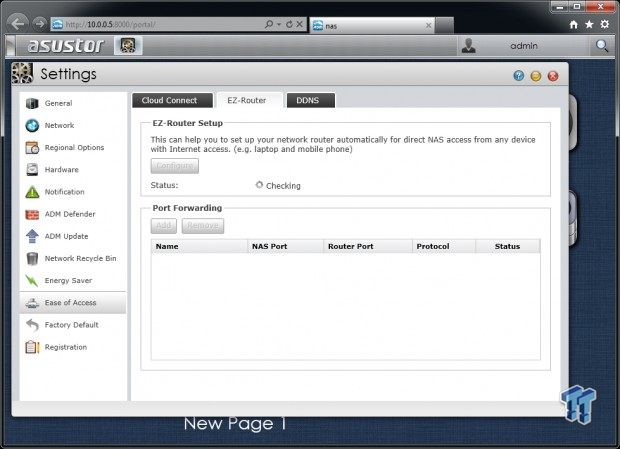This screenshot has width=620, height=449.
Task: Open the ADM Defender firewall icon
Action: 32,214
